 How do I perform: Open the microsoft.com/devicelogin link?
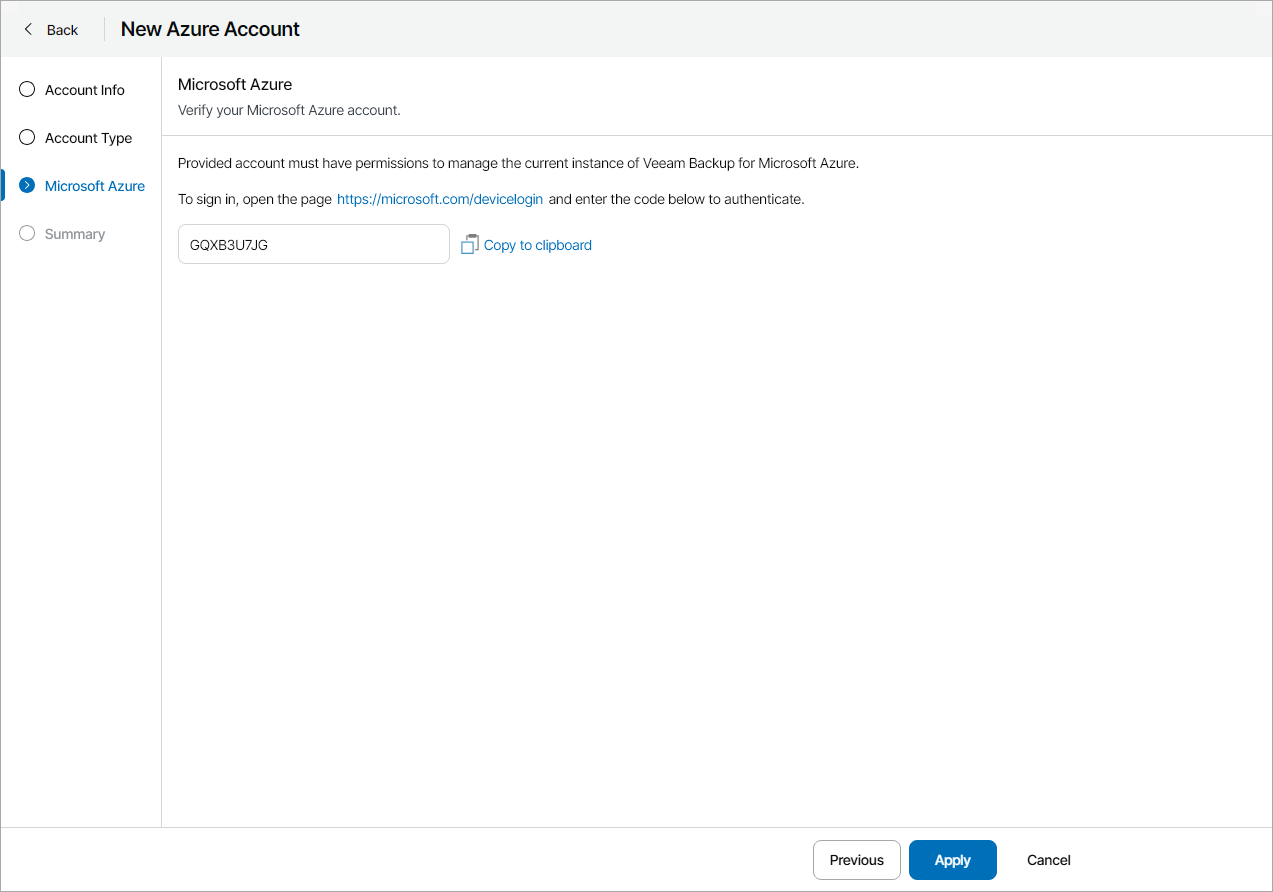(439, 199)
